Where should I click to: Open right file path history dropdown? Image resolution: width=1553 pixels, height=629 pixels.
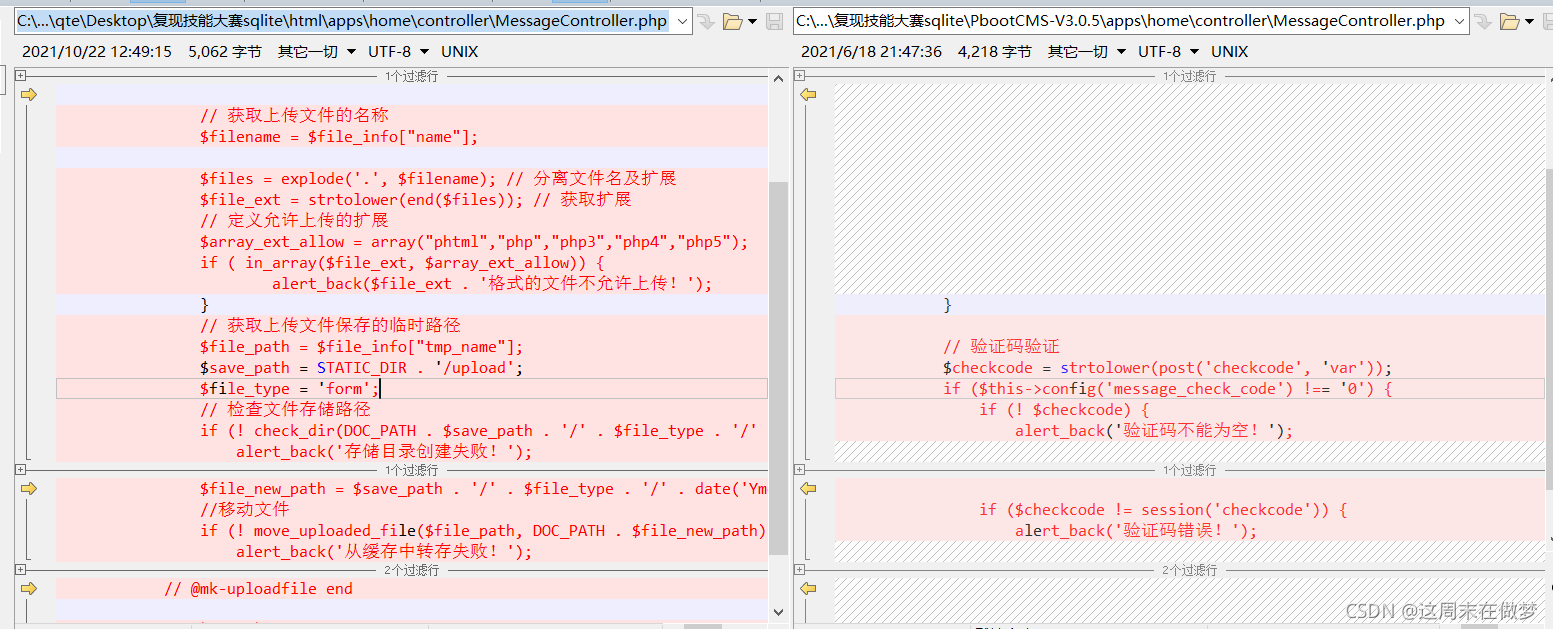[x=1460, y=21]
